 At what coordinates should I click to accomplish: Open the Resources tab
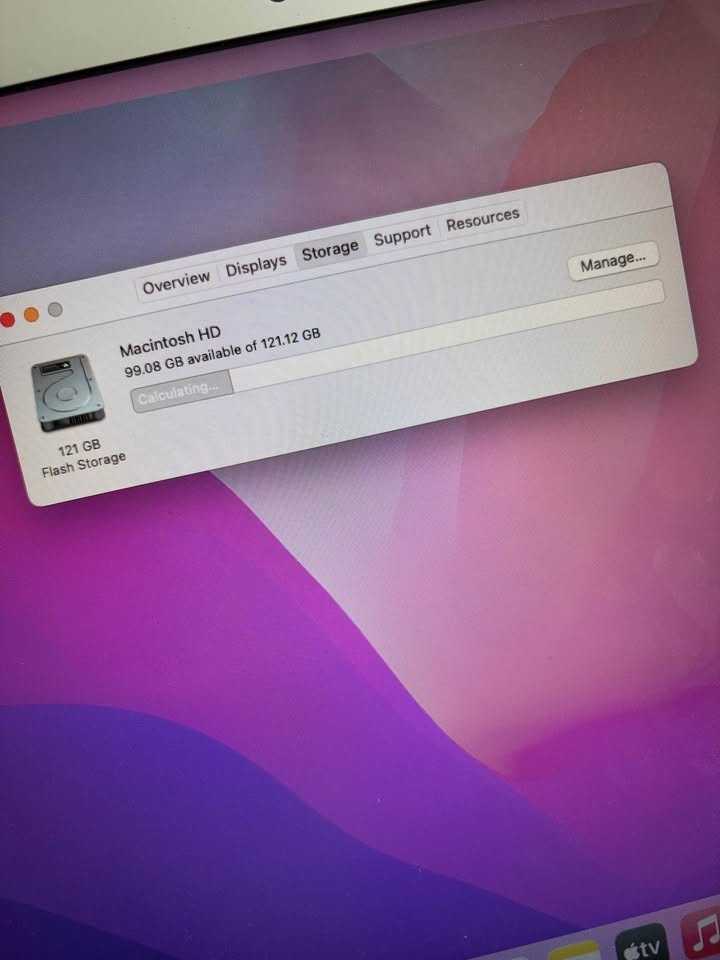(x=482, y=219)
